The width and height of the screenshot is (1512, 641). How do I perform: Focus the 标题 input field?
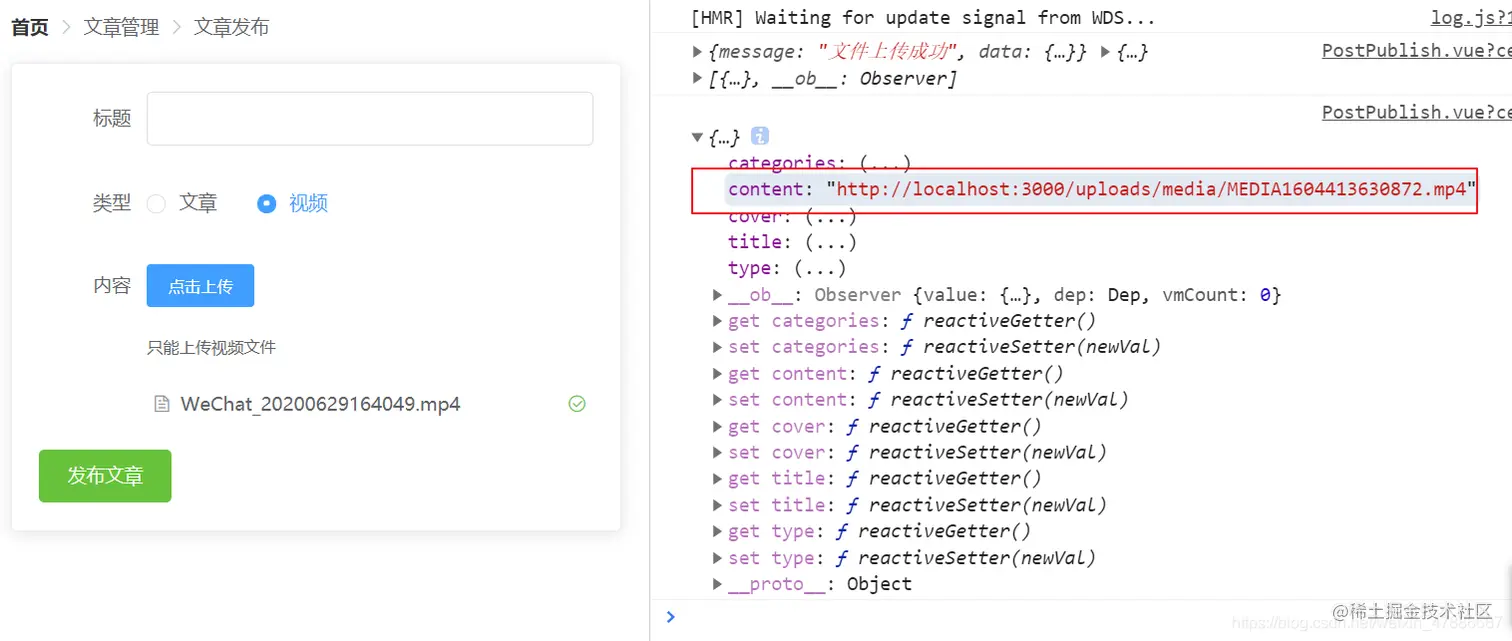(370, 119)
